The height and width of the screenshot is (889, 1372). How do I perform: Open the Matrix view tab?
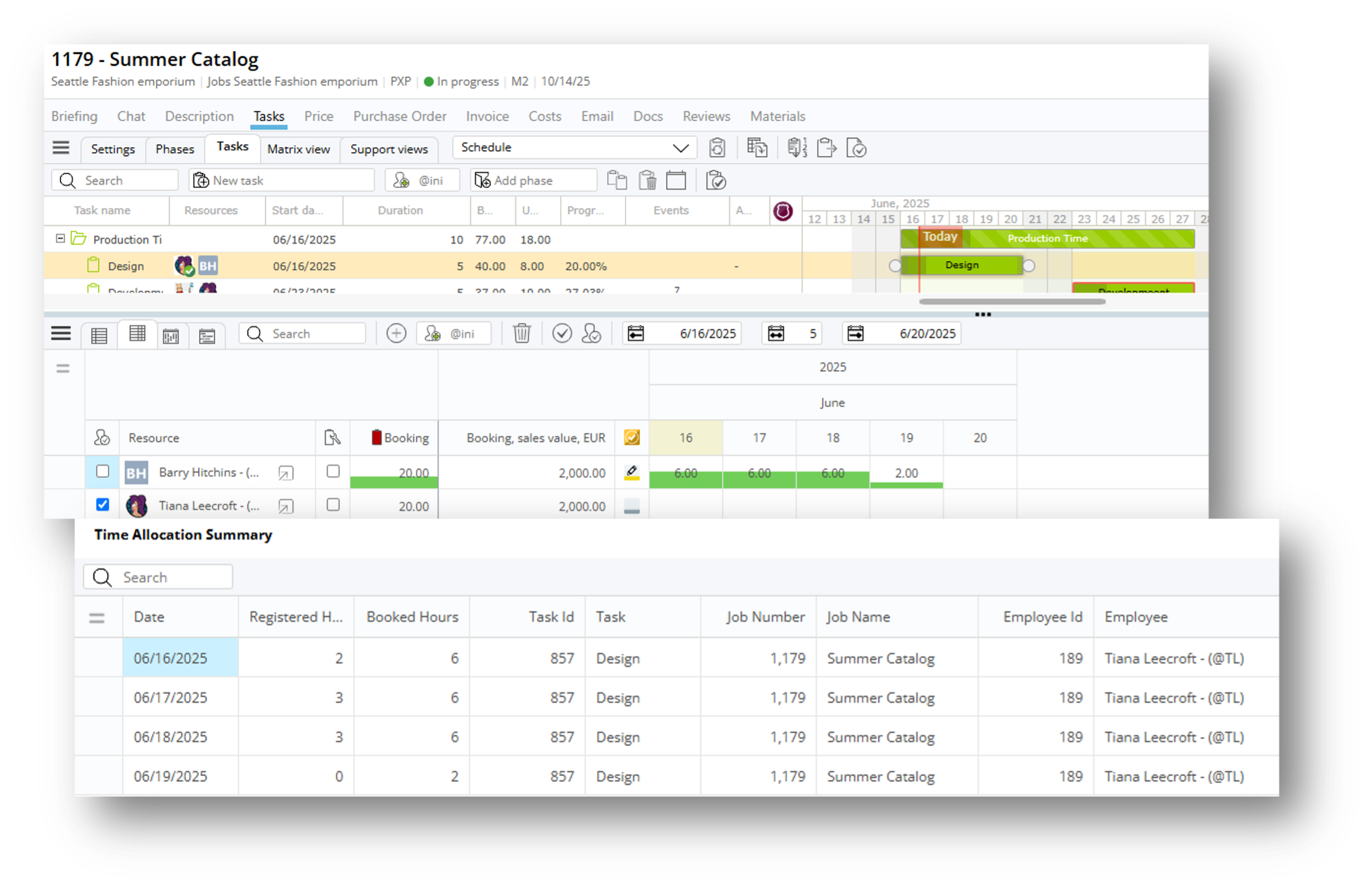click(298, 149)
